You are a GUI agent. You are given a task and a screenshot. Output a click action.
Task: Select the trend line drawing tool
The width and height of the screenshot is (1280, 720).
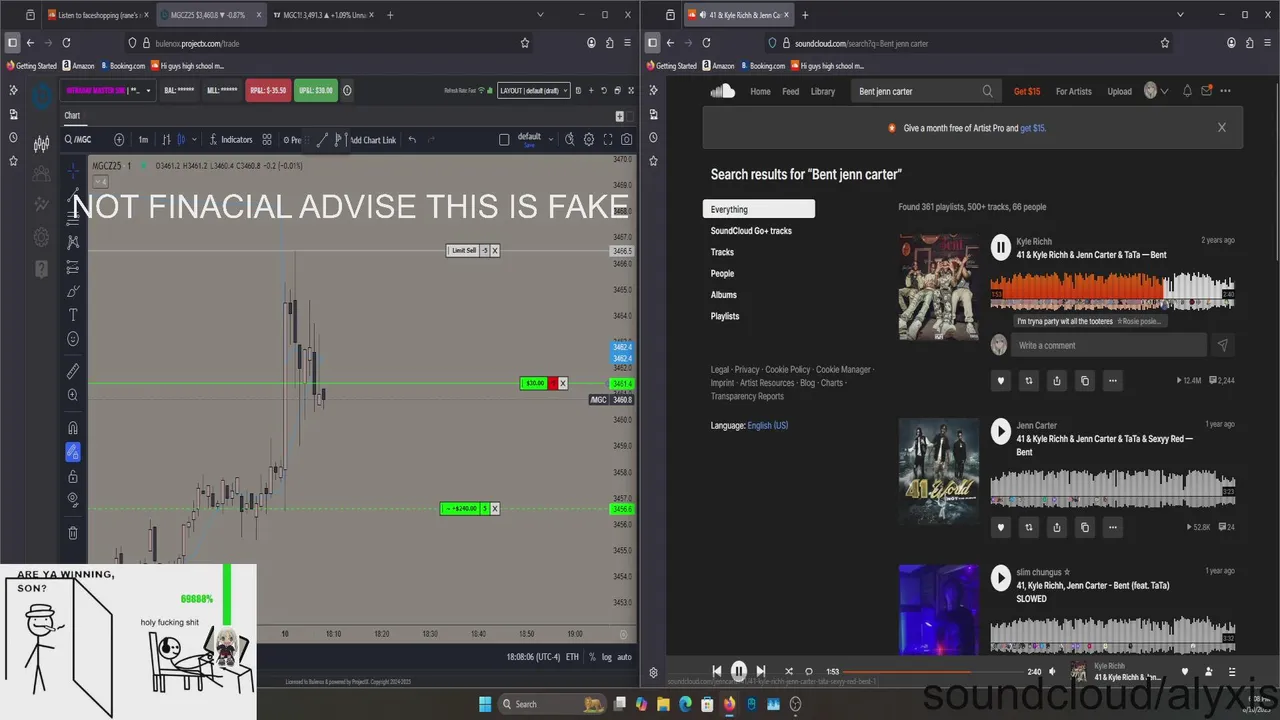73,194
